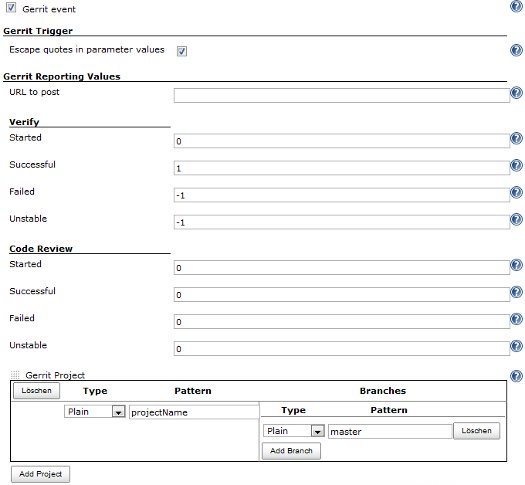Open branch Type dropdown next to master
Image resolution: width=525 pixels, height=485 pixels.
tap(294, 431)
